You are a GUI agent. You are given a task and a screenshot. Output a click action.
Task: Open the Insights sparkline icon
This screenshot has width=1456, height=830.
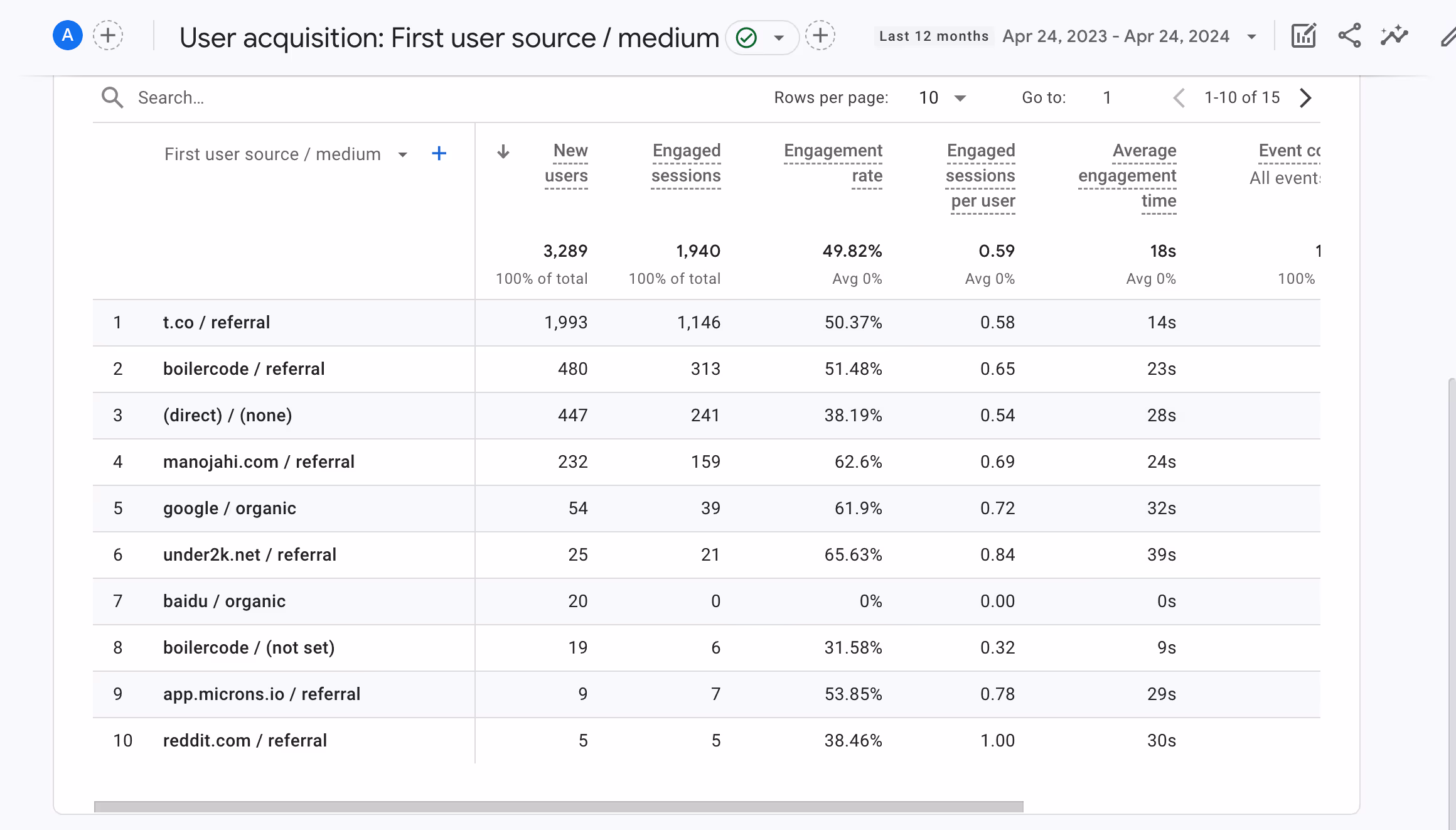click(1394, 36)
